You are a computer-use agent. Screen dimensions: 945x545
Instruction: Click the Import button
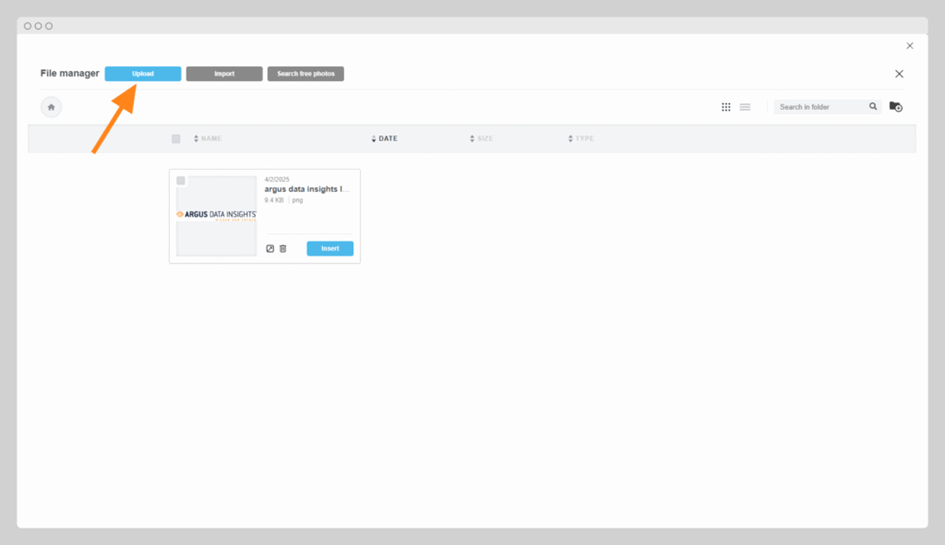pos(224,74)
